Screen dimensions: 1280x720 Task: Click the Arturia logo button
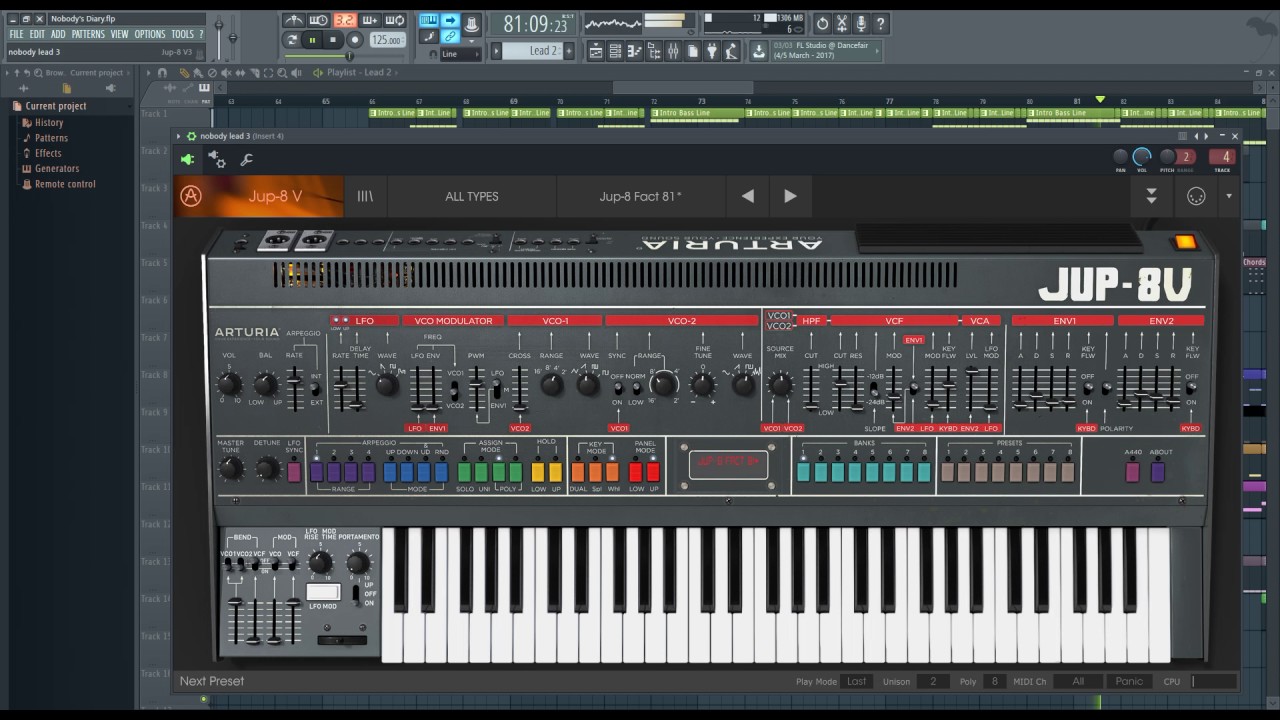tap(190, 196)
